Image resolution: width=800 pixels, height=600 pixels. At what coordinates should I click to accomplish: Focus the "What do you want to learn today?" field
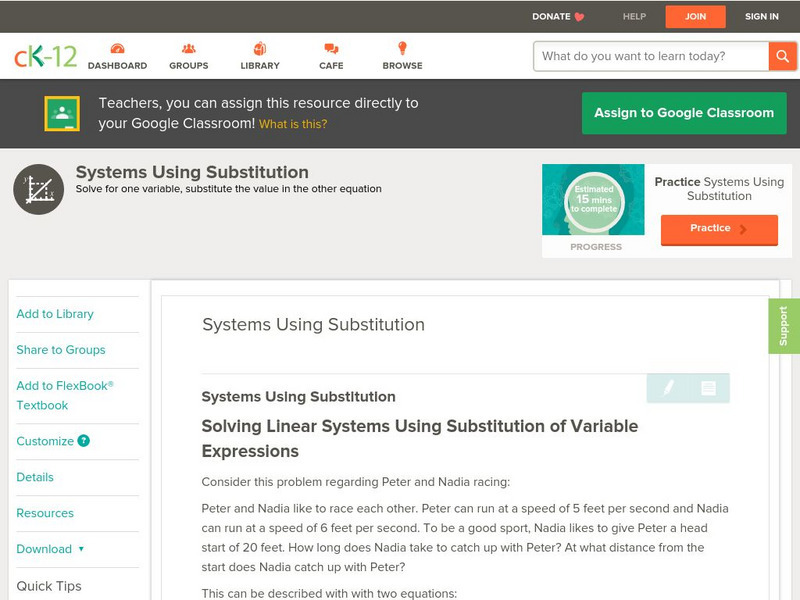click(651, 56)
